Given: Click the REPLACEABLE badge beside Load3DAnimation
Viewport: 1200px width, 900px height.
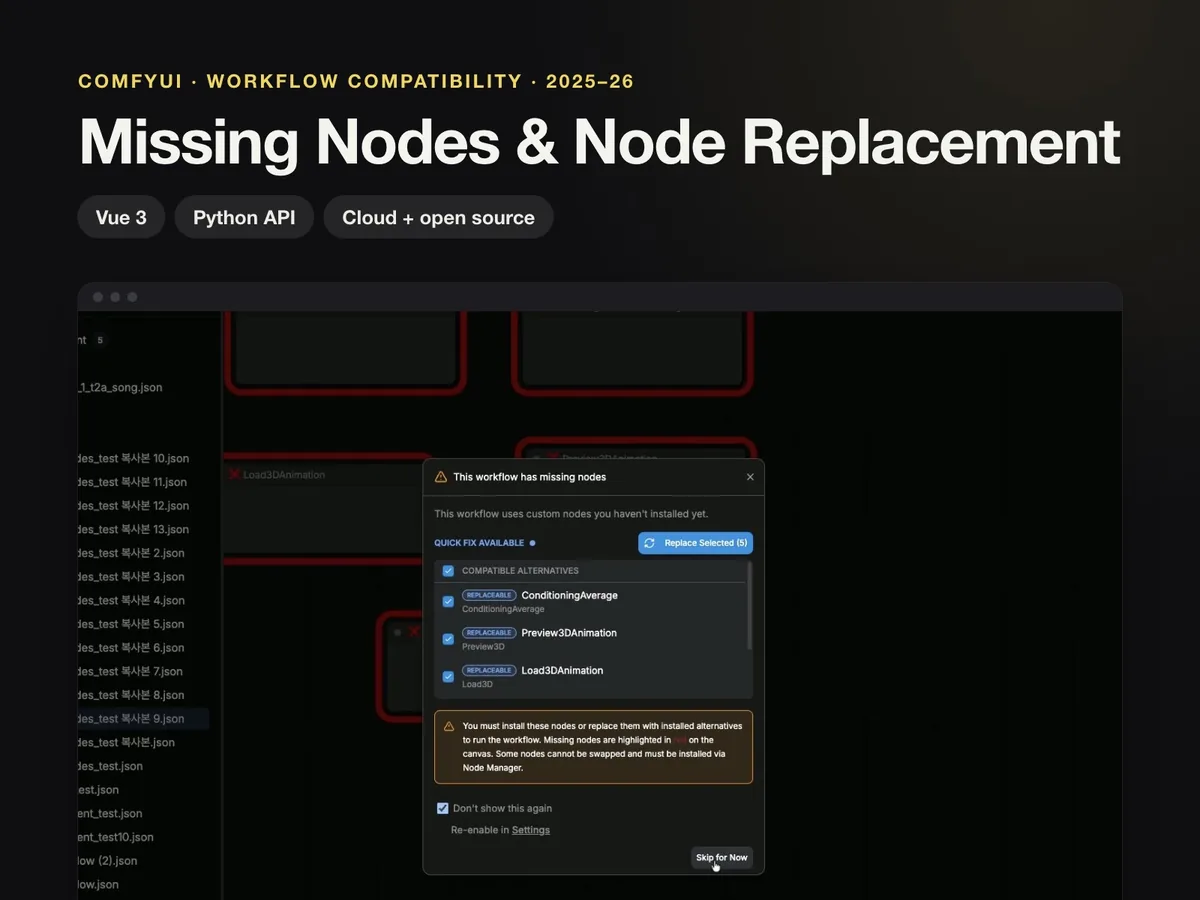Looking at the screenshot, I should 489,671.
